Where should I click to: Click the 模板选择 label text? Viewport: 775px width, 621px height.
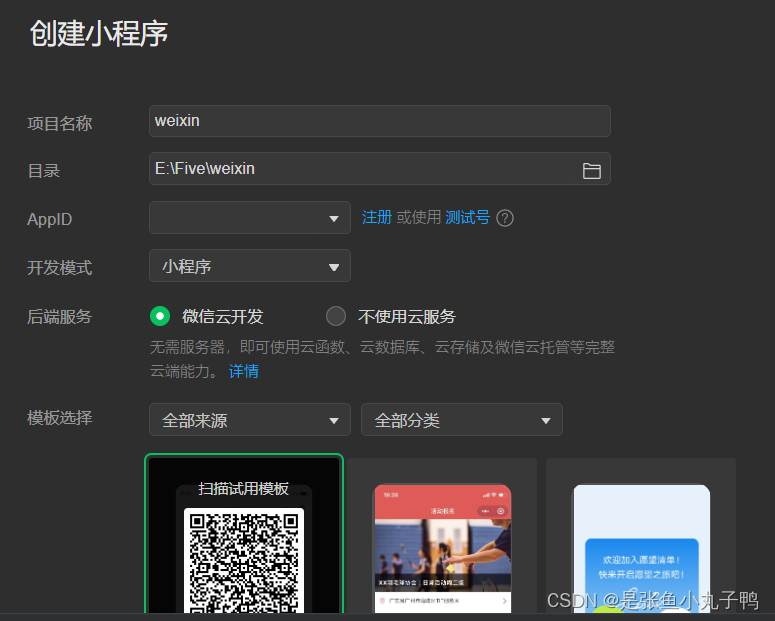[59, 418]
